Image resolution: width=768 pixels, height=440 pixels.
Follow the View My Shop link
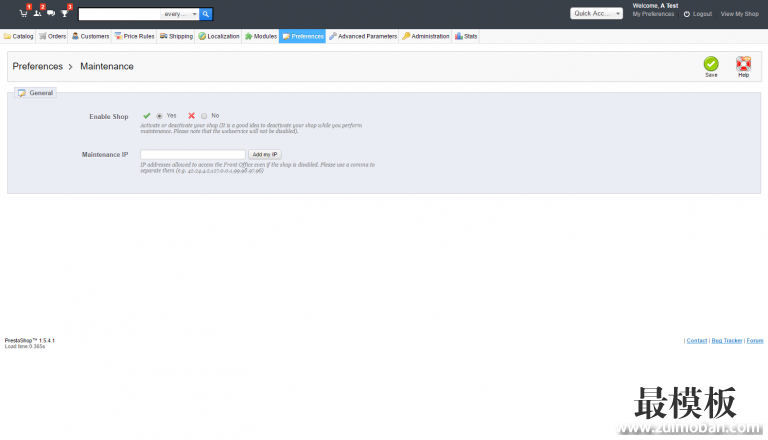(x=739, y=14)
